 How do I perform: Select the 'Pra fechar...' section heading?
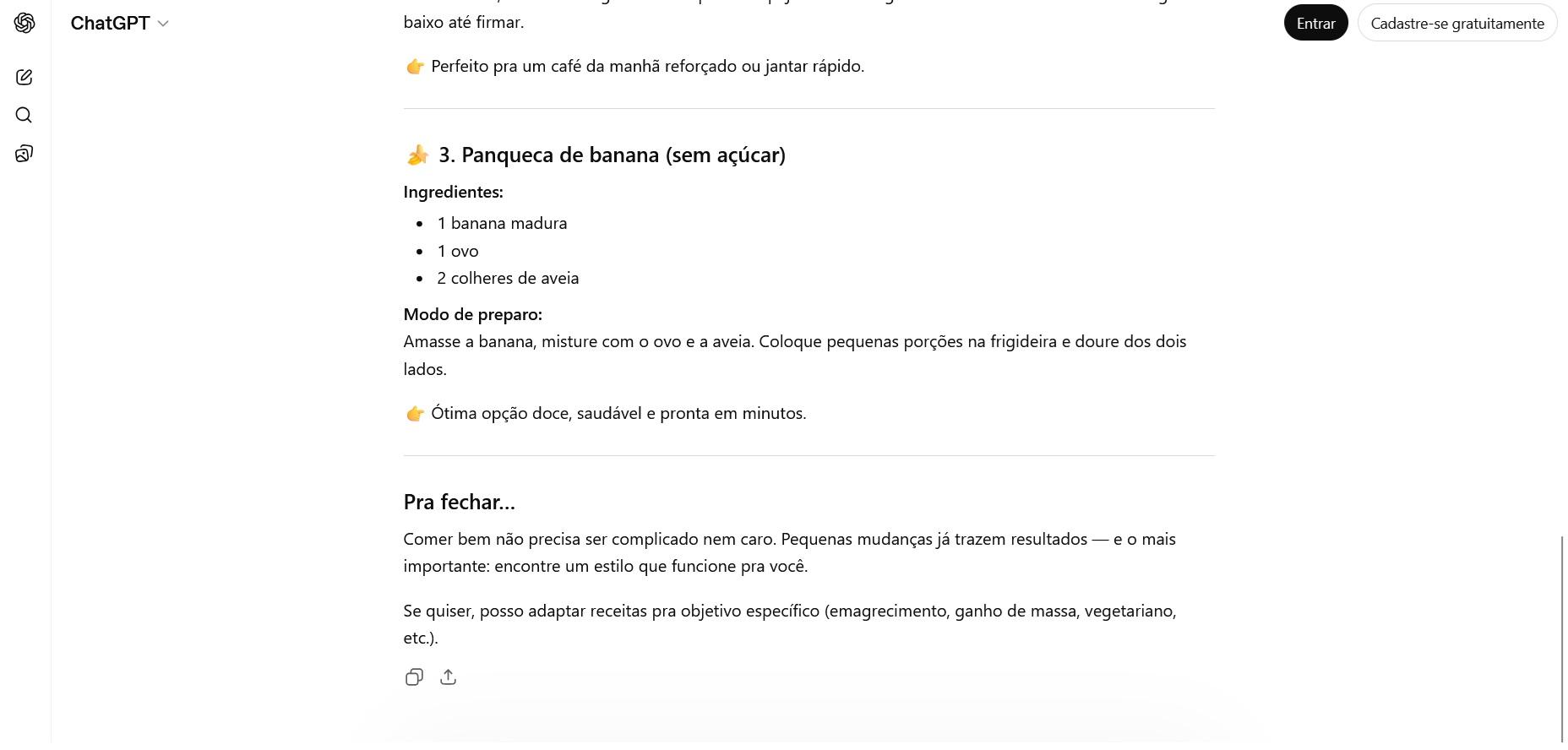point(459,501)
